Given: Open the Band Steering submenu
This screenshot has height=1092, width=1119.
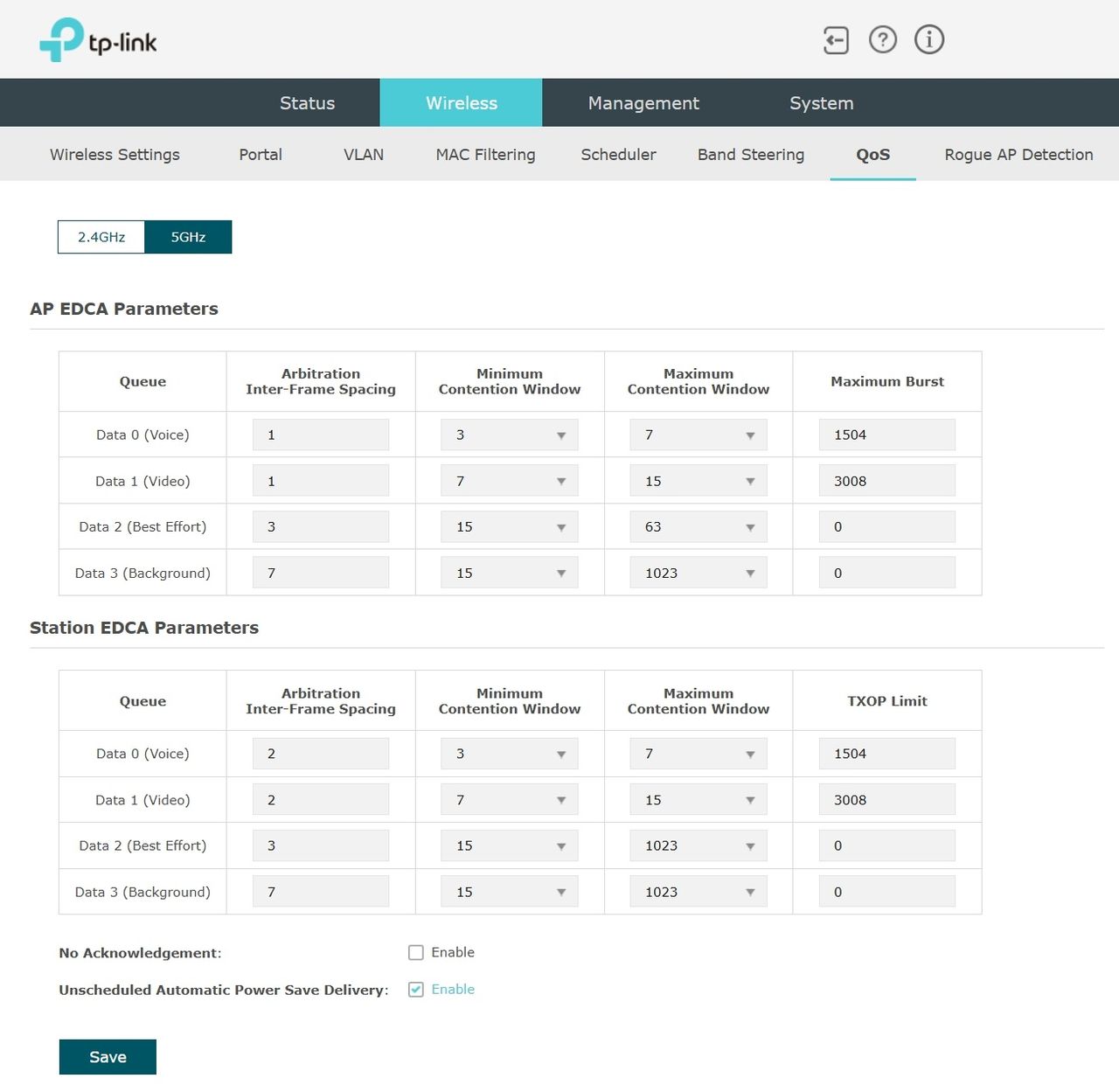Looking at the screenshot, I should tap(751, 155).
